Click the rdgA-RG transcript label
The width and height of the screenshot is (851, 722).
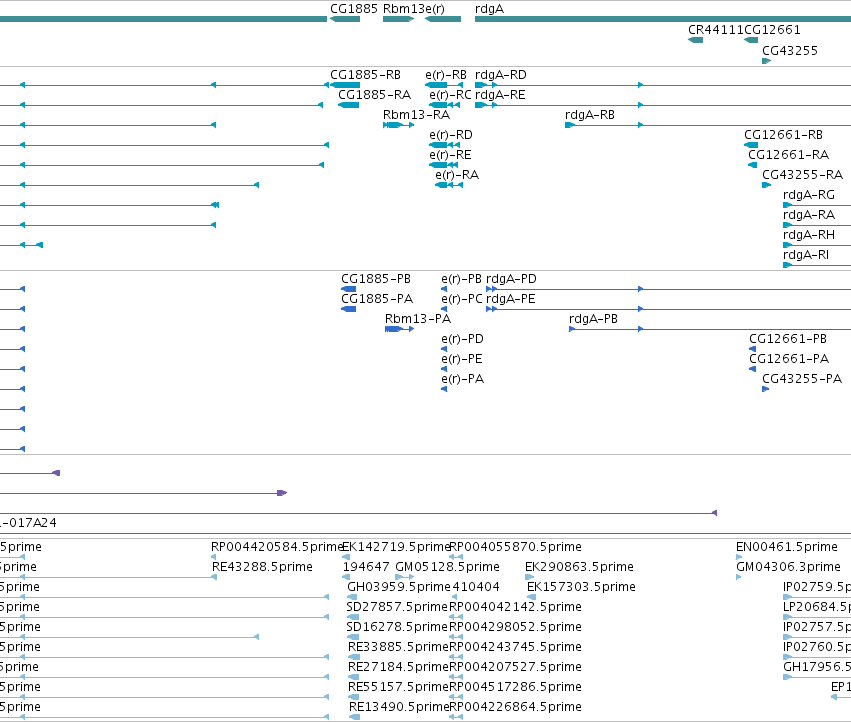pos(809,195)
